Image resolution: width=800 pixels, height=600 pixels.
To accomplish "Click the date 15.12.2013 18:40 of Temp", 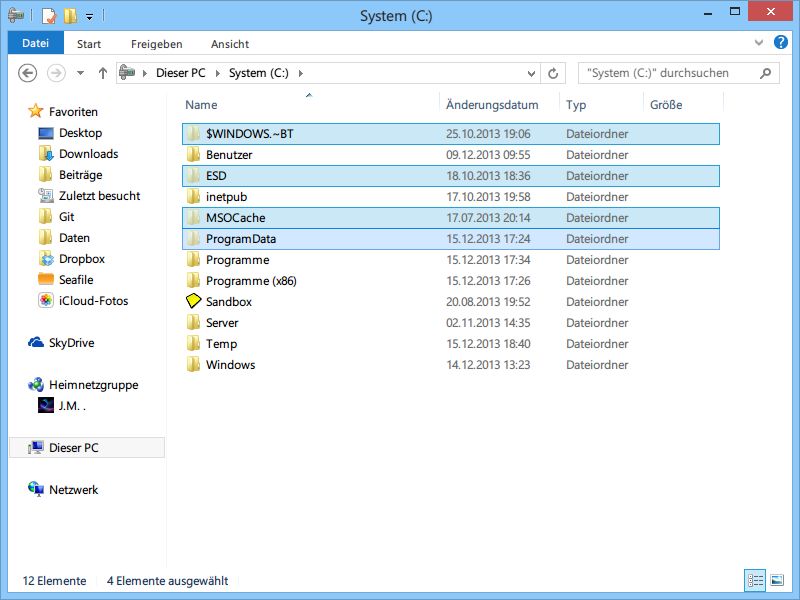I will click(x=488, y=343).
